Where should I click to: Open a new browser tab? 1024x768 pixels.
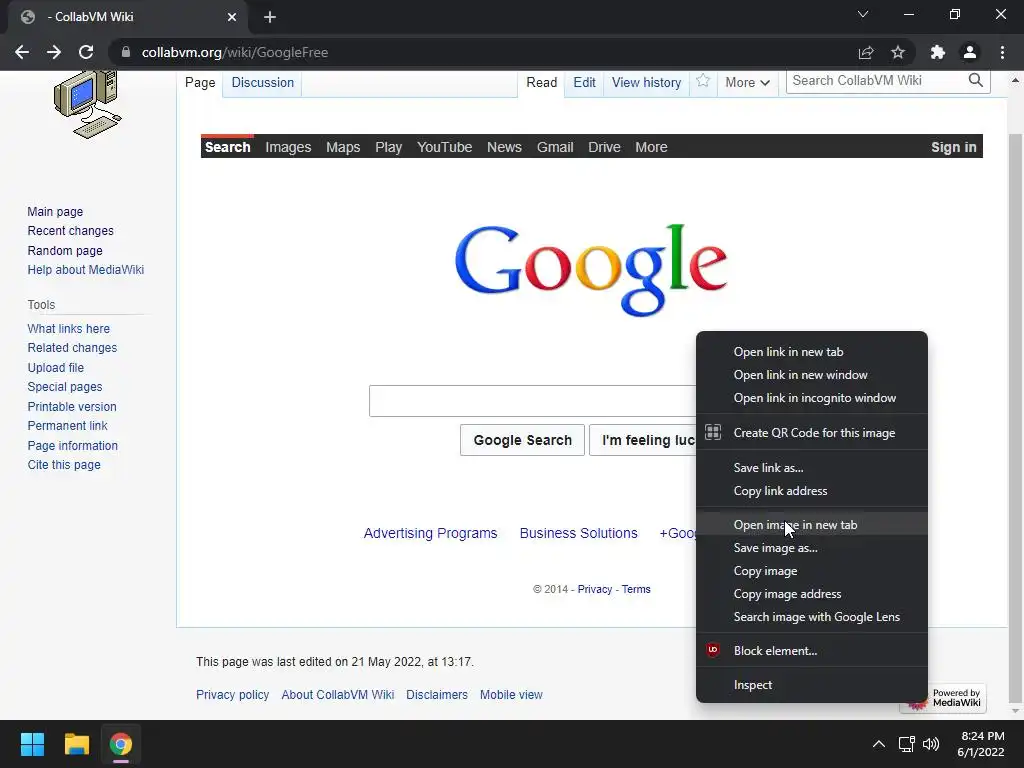click(270, 17)
